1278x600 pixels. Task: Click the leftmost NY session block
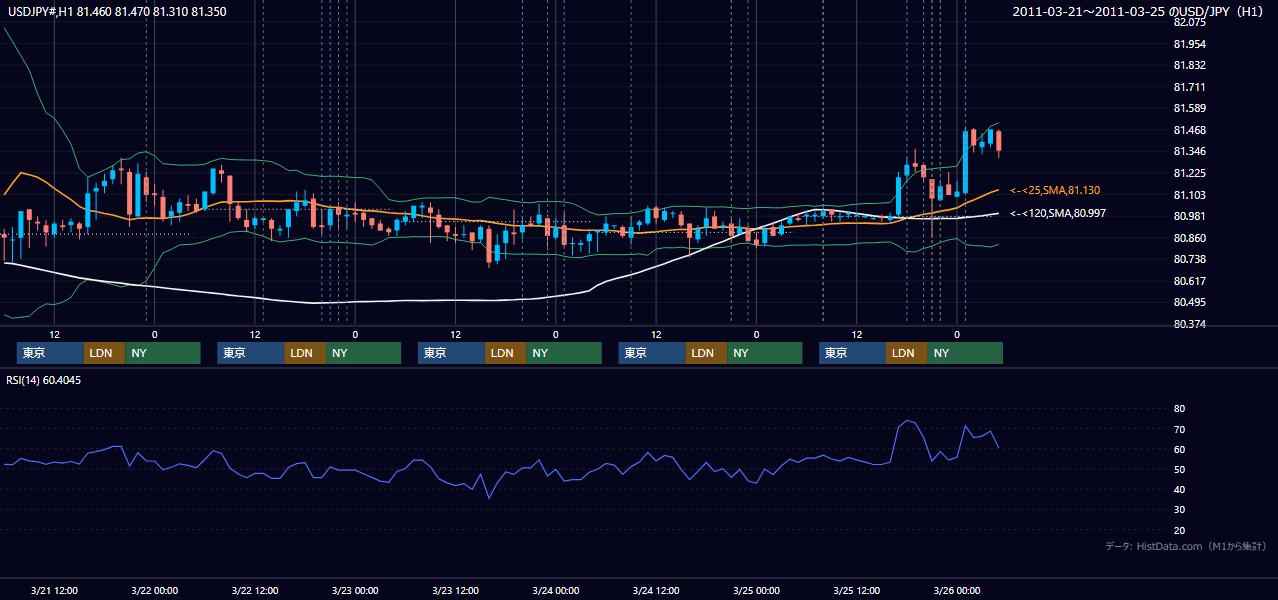point(163,353)
